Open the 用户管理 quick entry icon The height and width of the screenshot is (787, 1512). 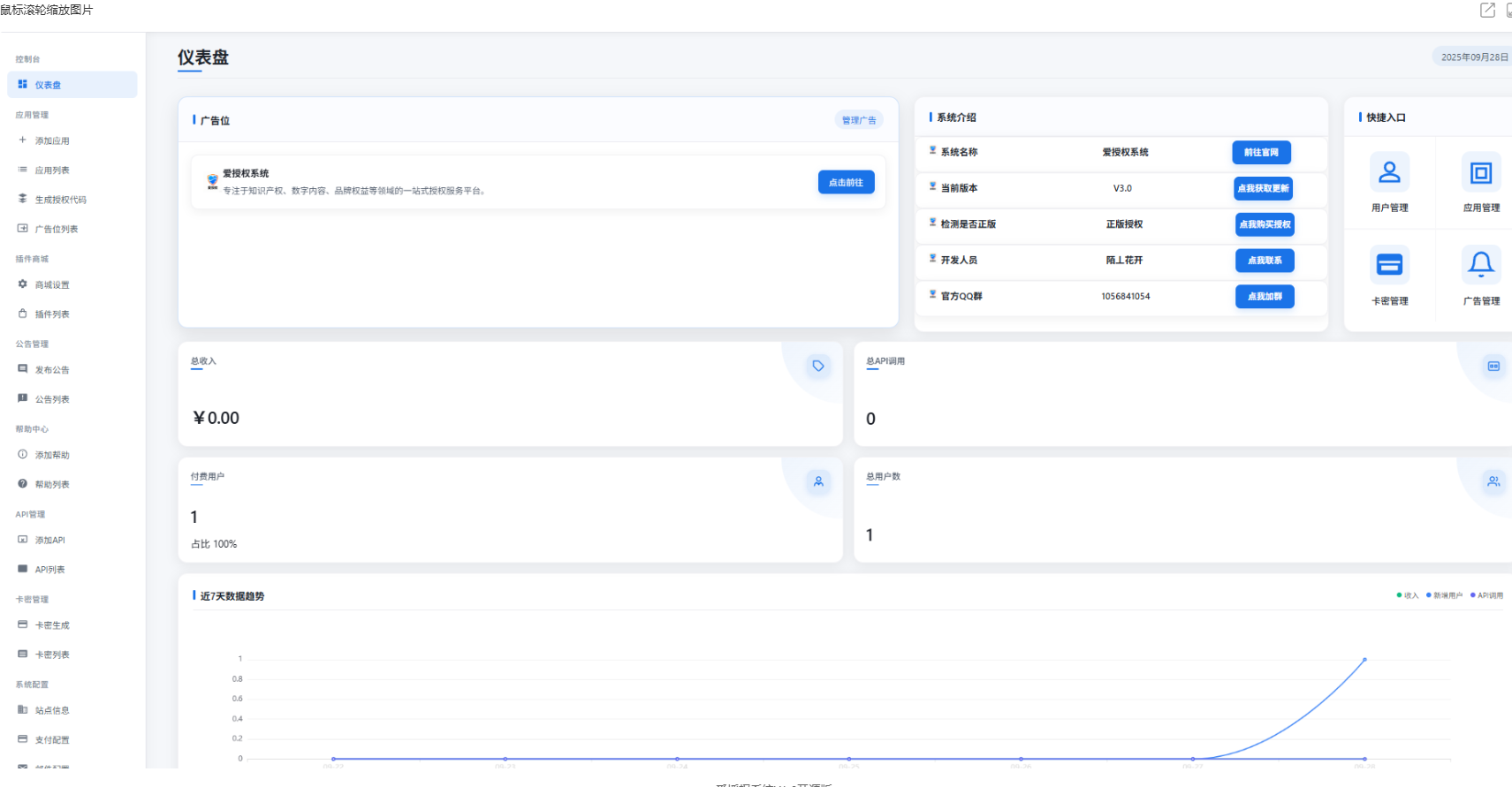[1389, 172]
